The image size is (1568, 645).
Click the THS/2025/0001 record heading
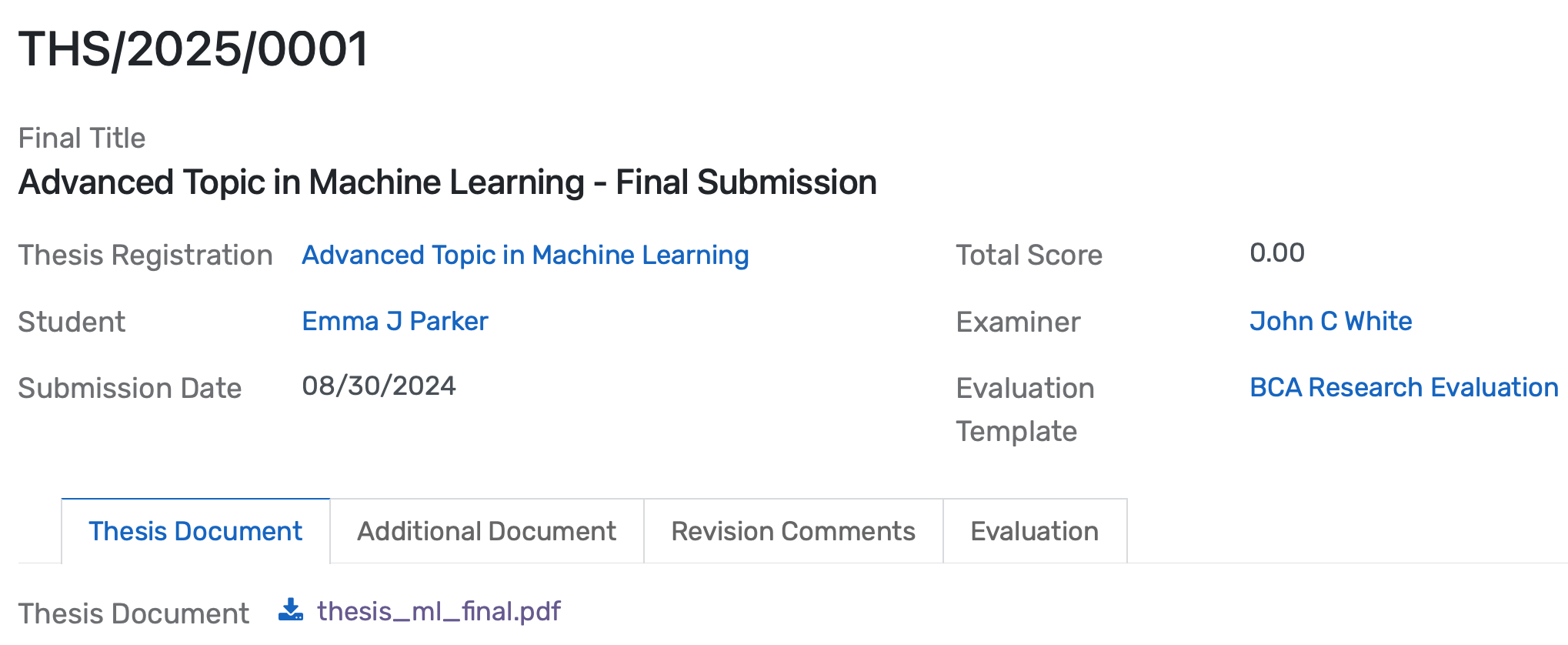point(194,50)
